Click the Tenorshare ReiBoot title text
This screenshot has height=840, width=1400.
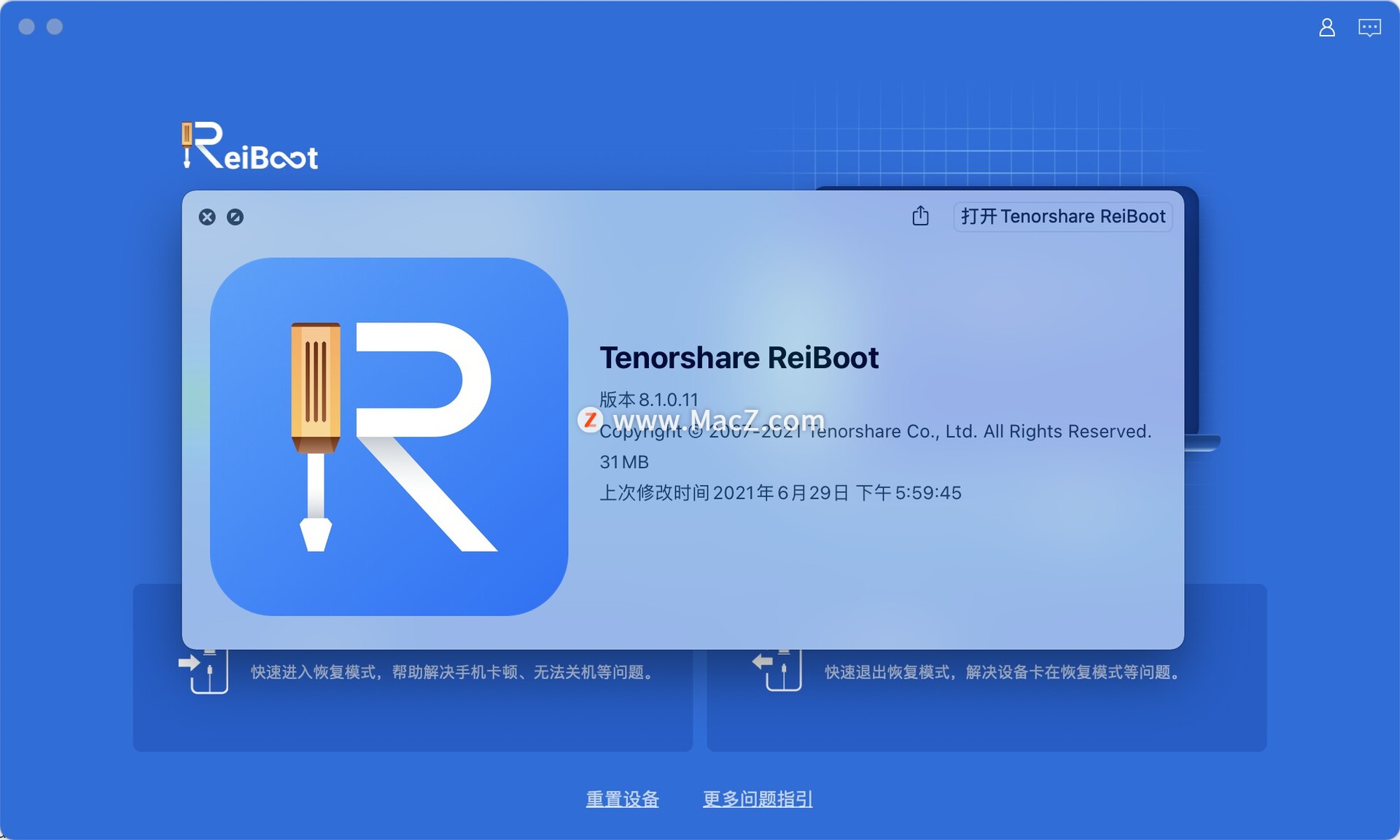click(x=739, y=358)
